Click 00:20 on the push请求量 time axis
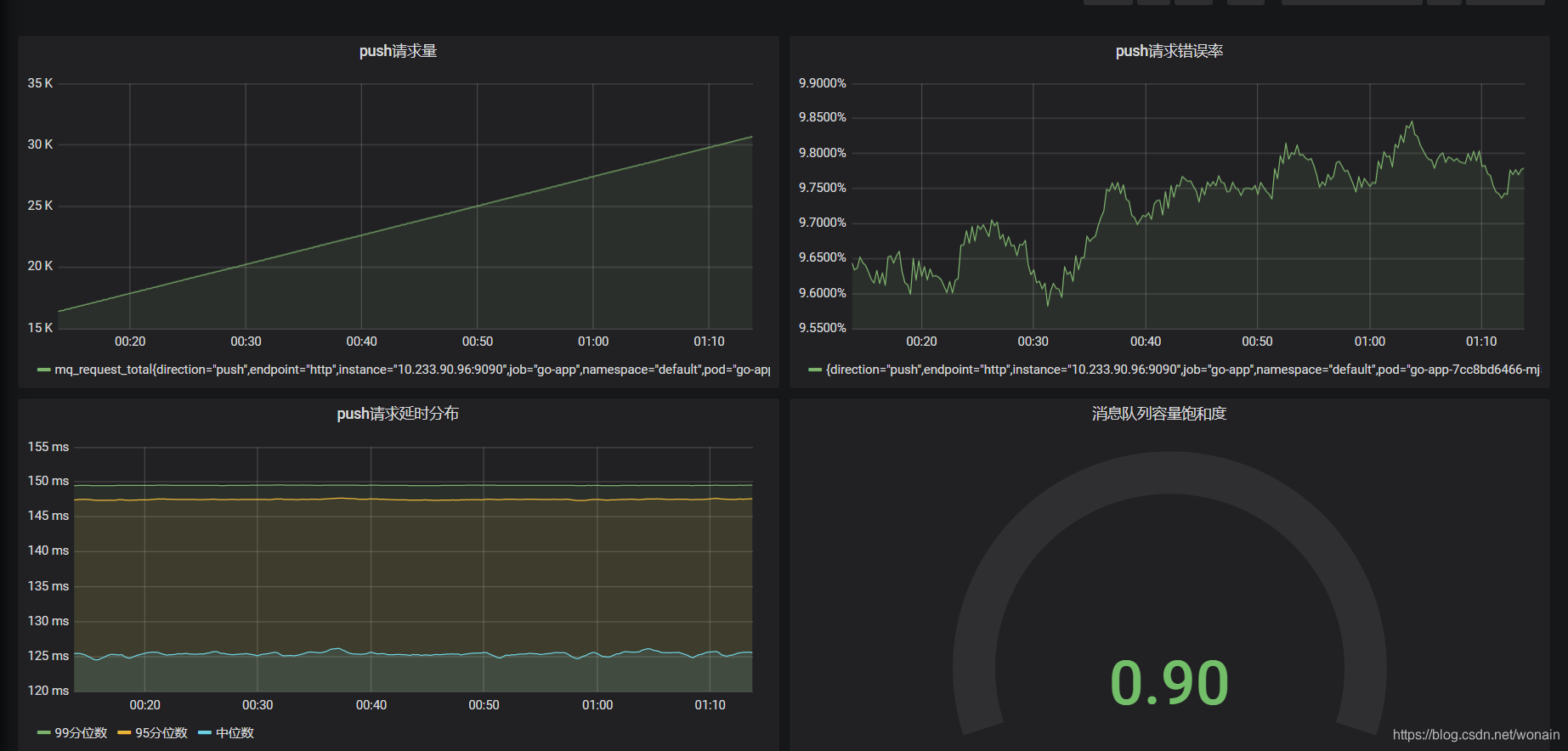 (x=130, y=342)
